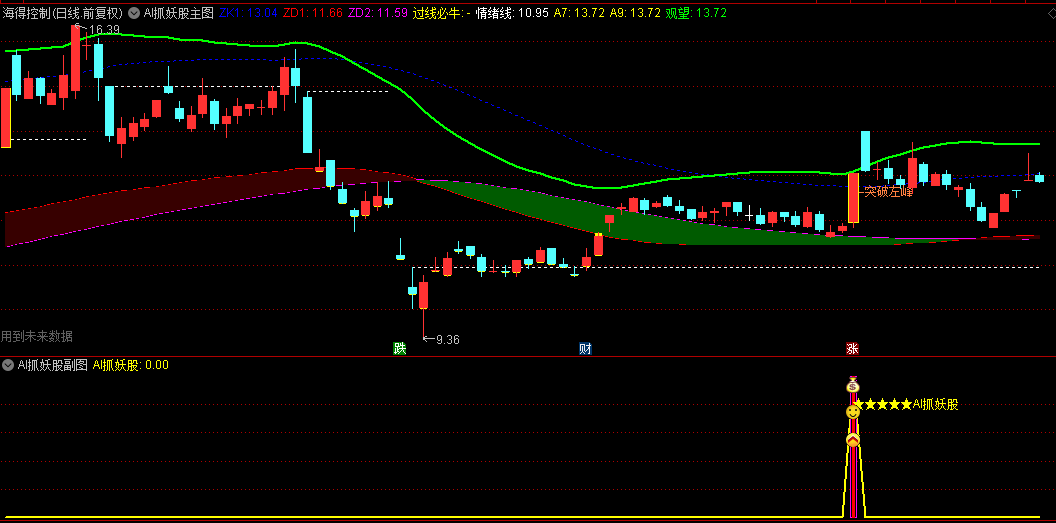Click the 16.39 high price label
This screenshot has width=1056, height=523.
click(x=104, y=29)
